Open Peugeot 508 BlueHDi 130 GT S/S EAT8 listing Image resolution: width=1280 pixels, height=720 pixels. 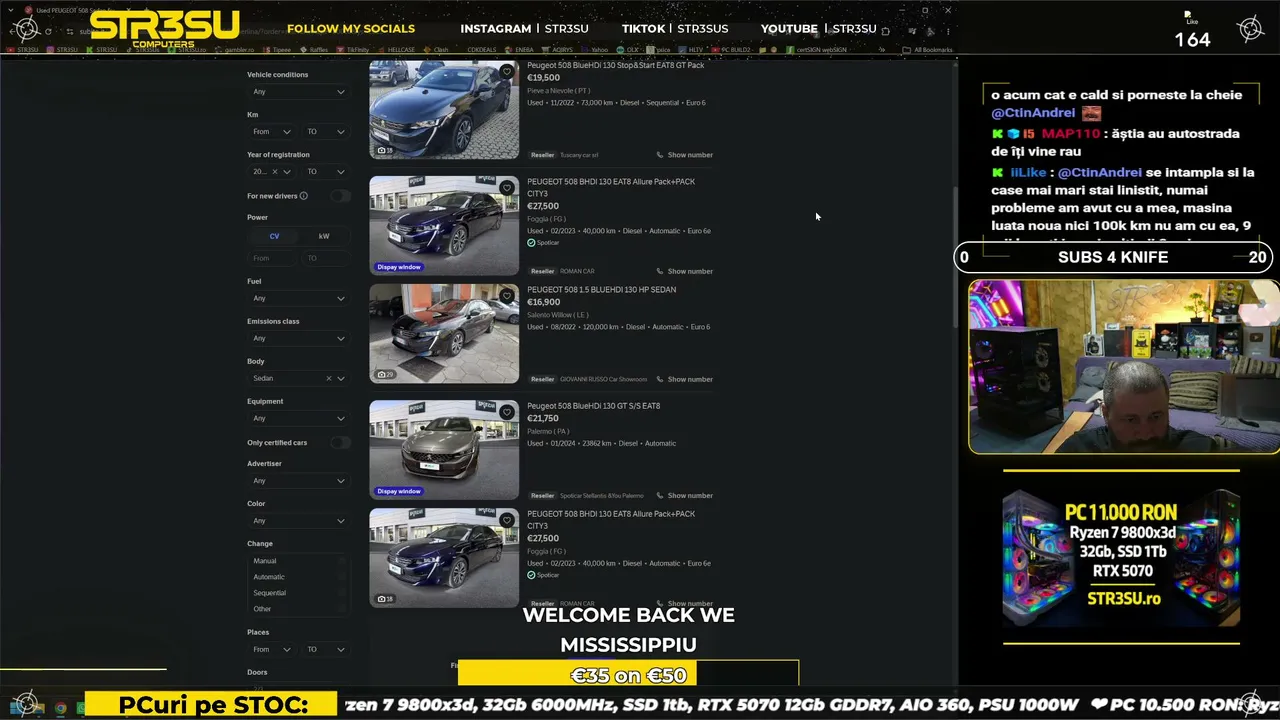tap(593, 406)
